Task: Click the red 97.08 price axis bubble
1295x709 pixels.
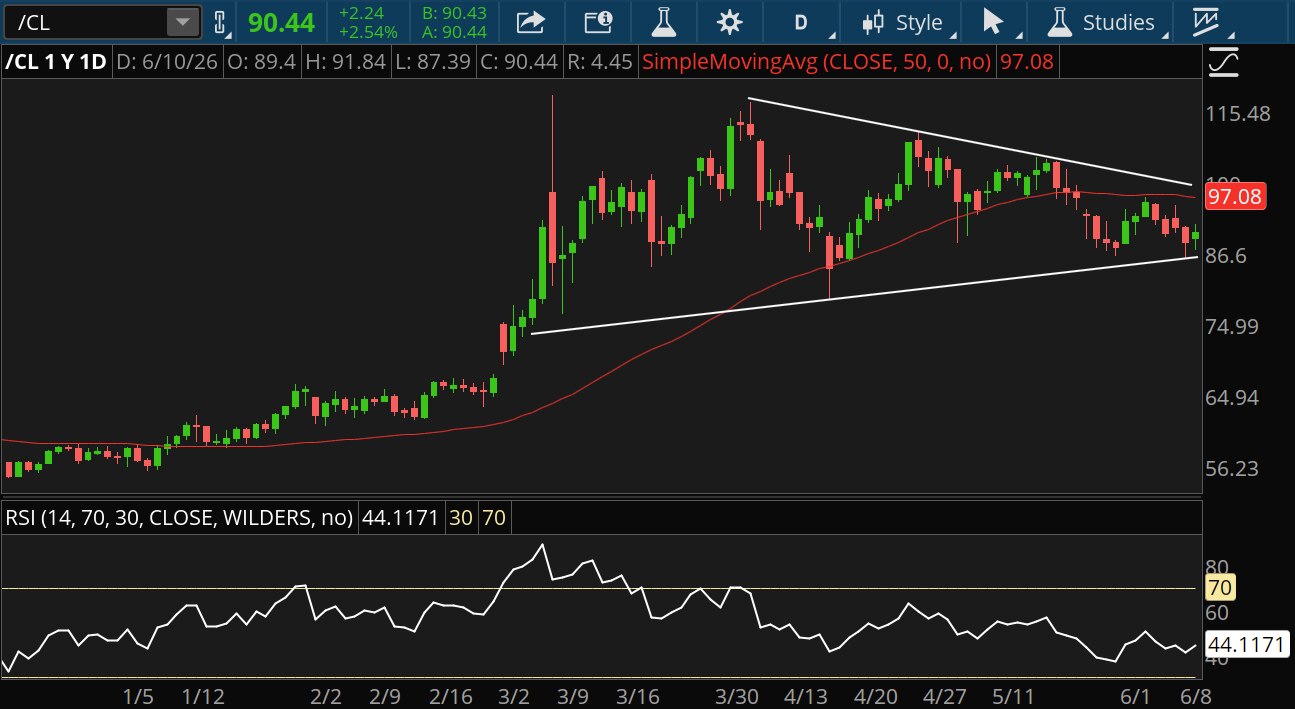Action: click(x=1236, y=196)
